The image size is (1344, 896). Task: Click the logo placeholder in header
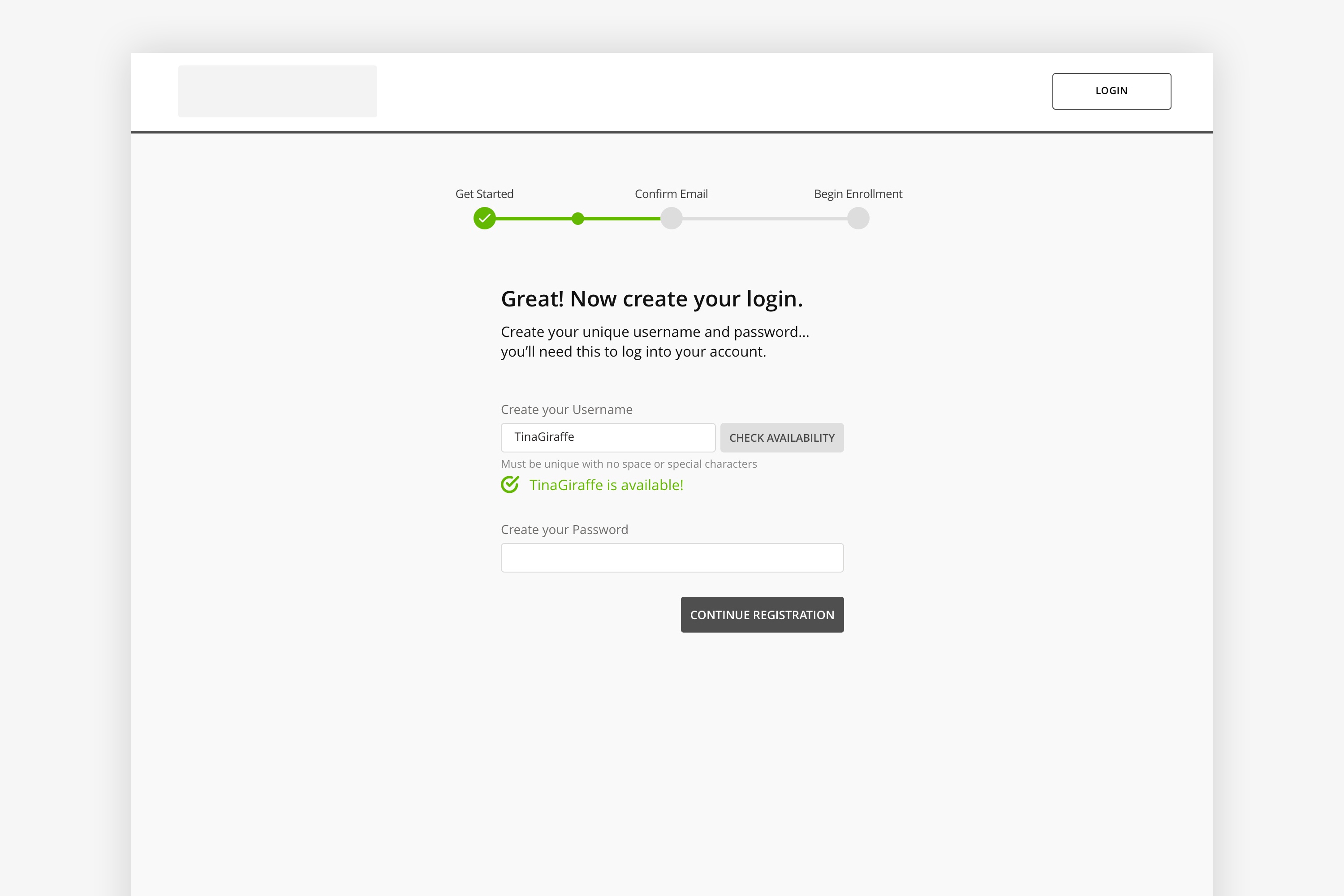point(278,91)
